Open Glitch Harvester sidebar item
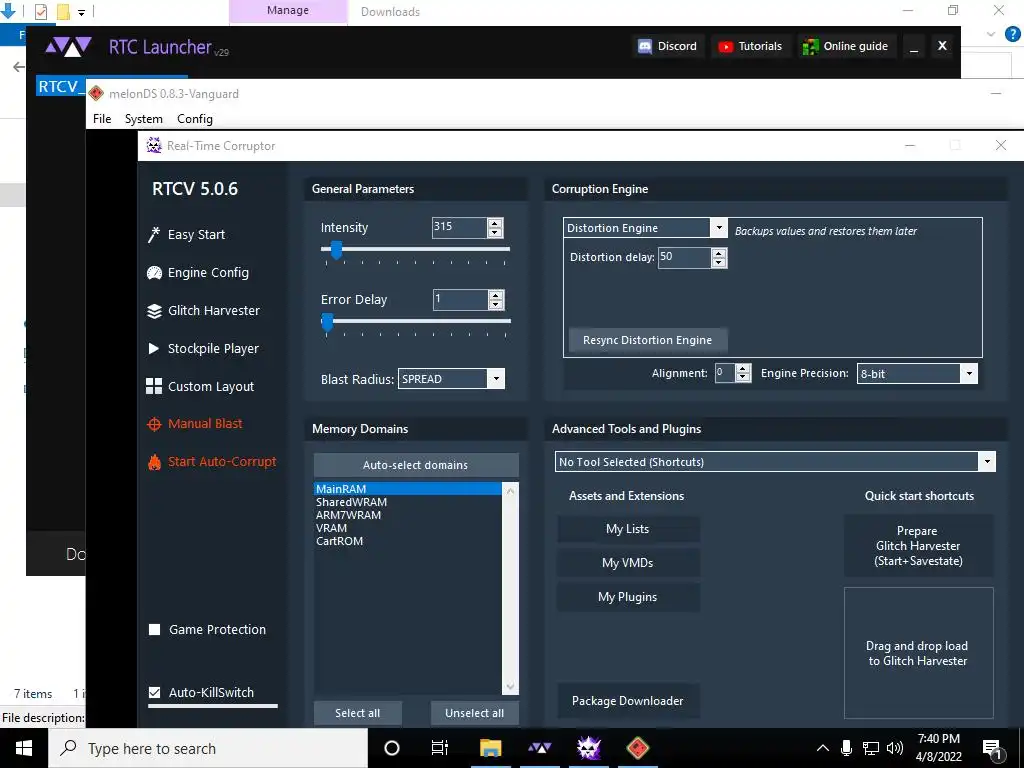 204,311
